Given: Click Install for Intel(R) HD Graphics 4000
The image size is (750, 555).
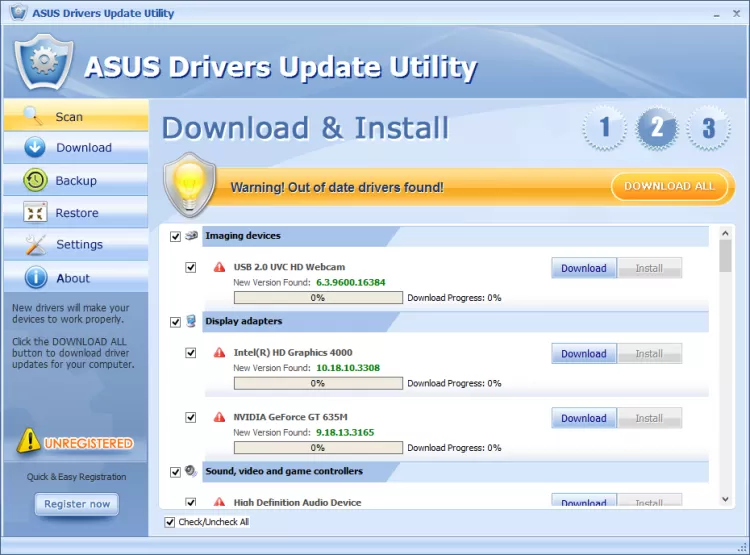Looking at the screenshot, I should (650, 354).
